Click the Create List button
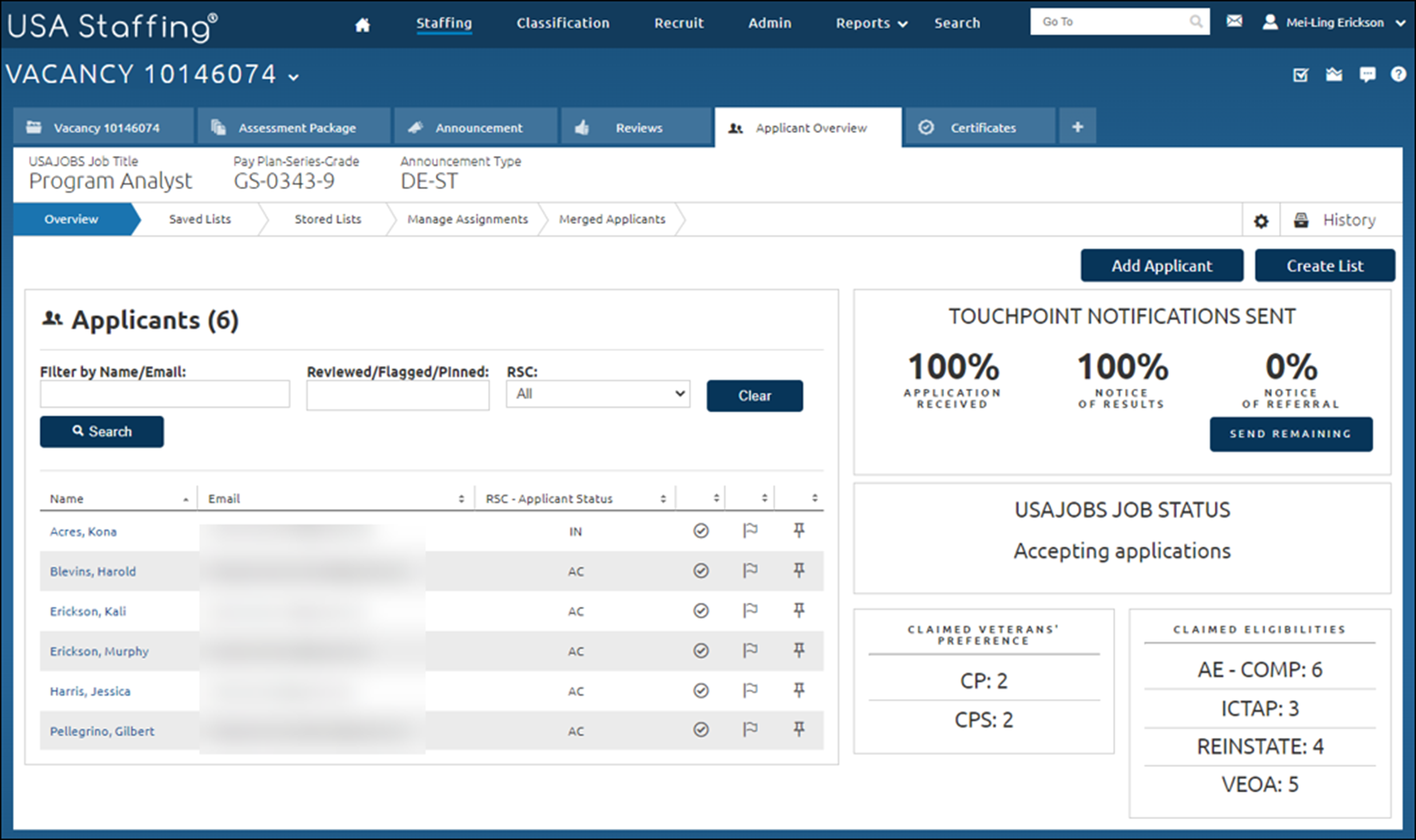This screenshot has height=840, width=1416. [x=1325, y=266]
